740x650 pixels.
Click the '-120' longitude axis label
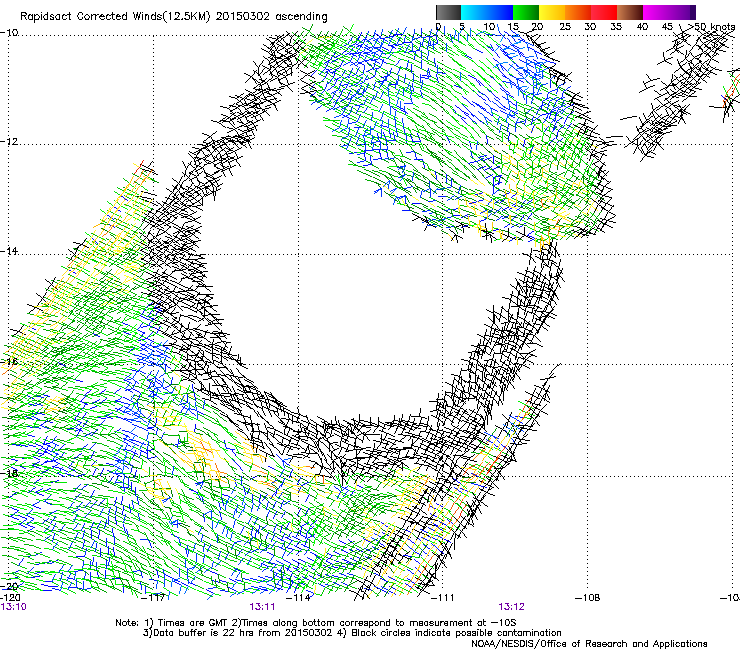point(10,598)
